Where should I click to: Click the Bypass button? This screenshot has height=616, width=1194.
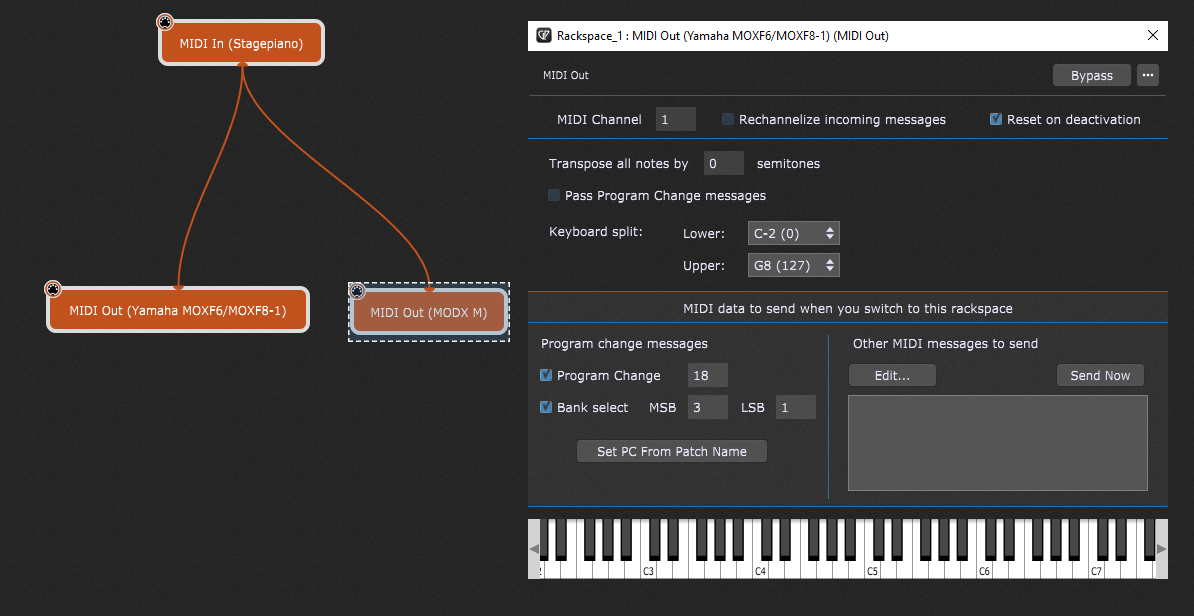(x=1091, y=75)
